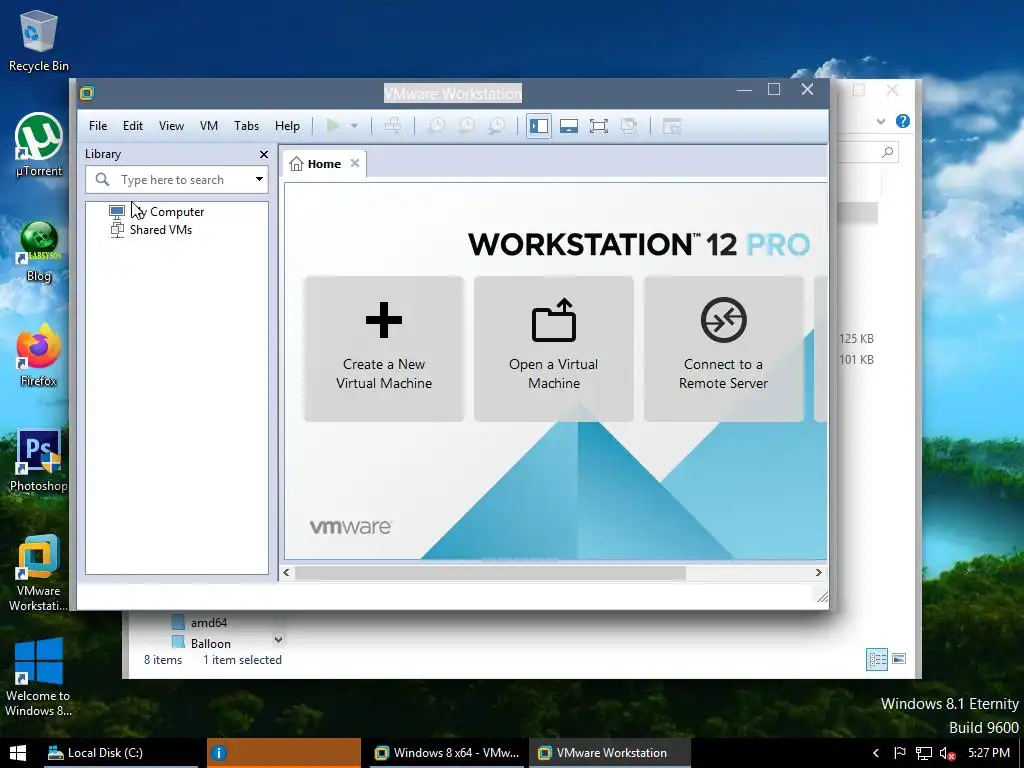
Task: Open the library search dropdown arrow
Action: point(259,179)
